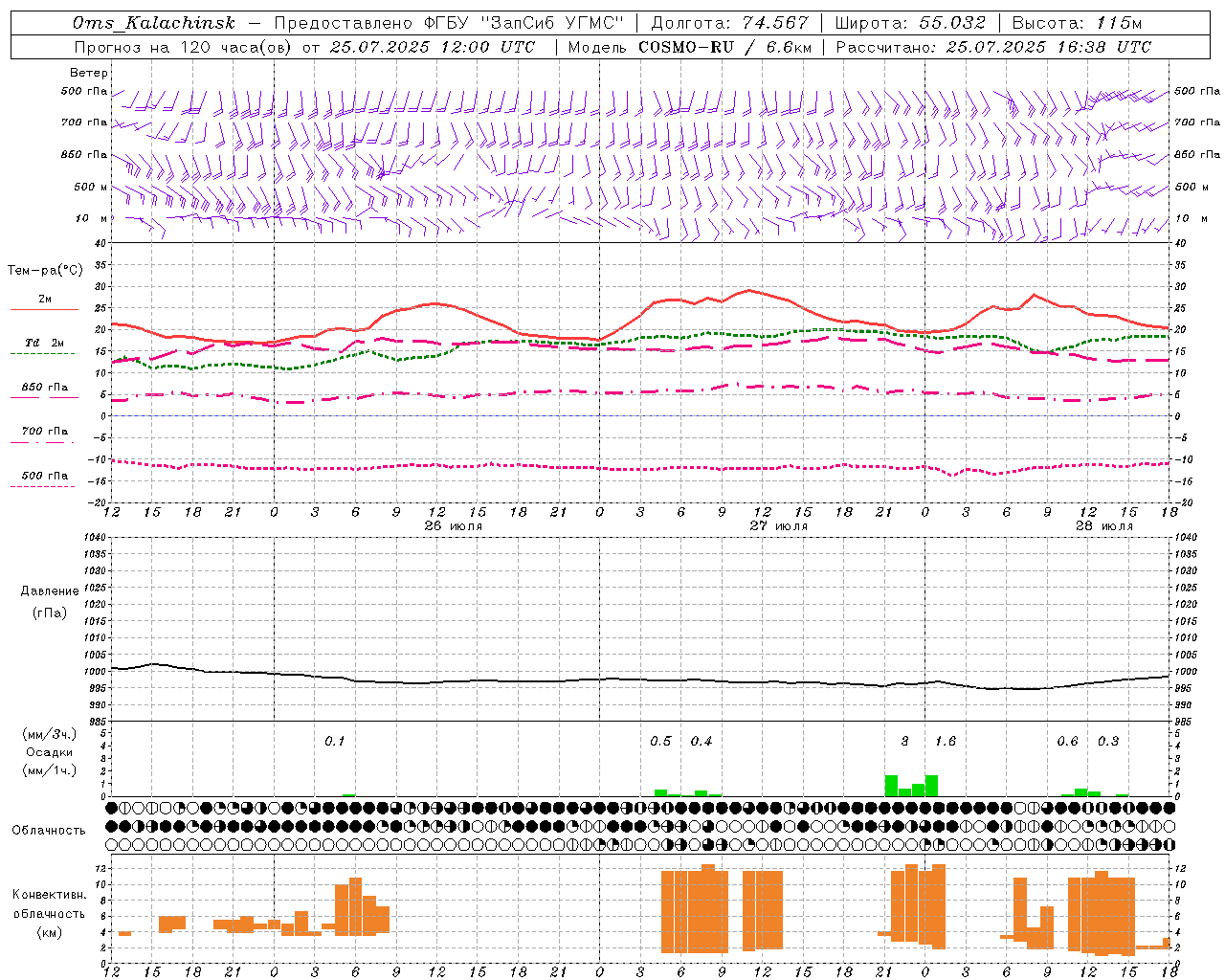The image size is (1225, 980).
Task: Click the Облачность cloud cover label
Action: point(49,831)
